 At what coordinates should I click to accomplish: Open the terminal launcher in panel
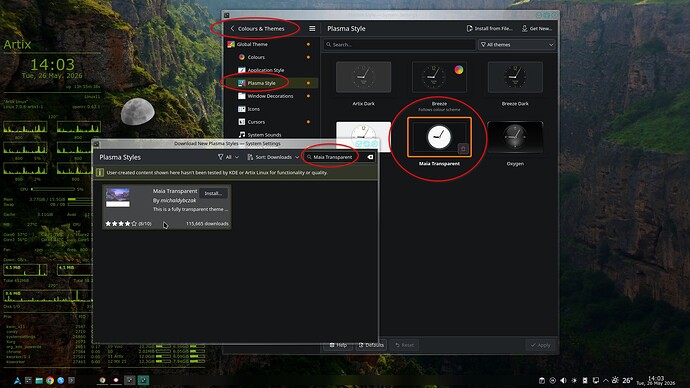click(72, 381)
